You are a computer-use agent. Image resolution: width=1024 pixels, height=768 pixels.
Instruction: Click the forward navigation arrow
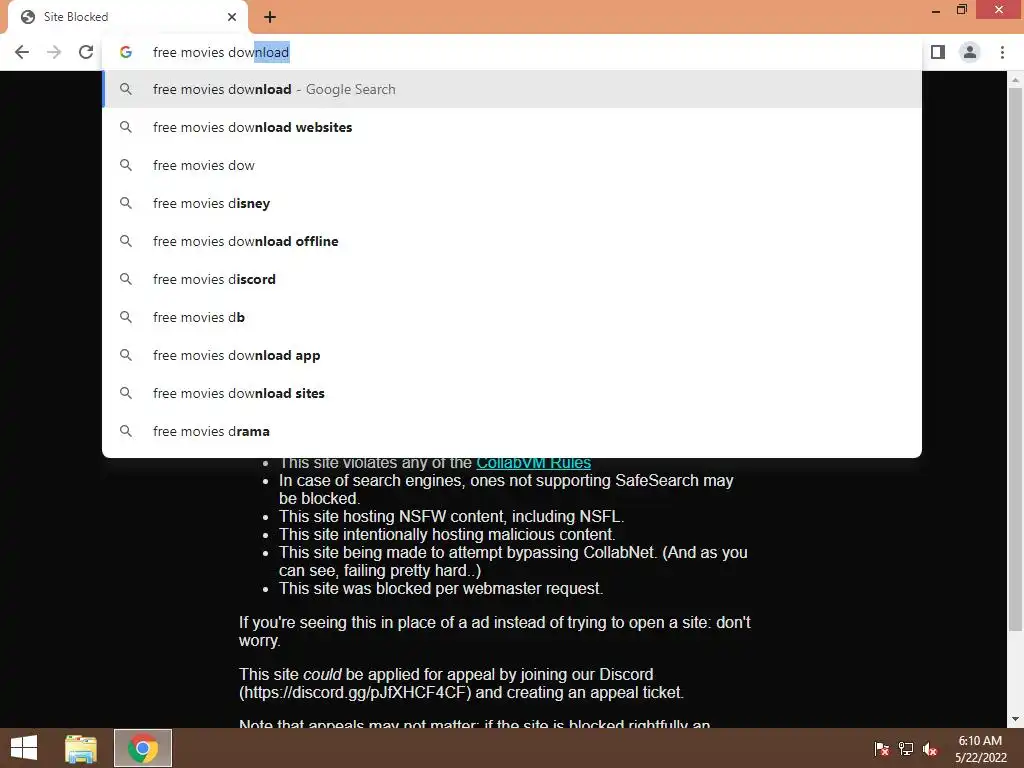[54, 52]
